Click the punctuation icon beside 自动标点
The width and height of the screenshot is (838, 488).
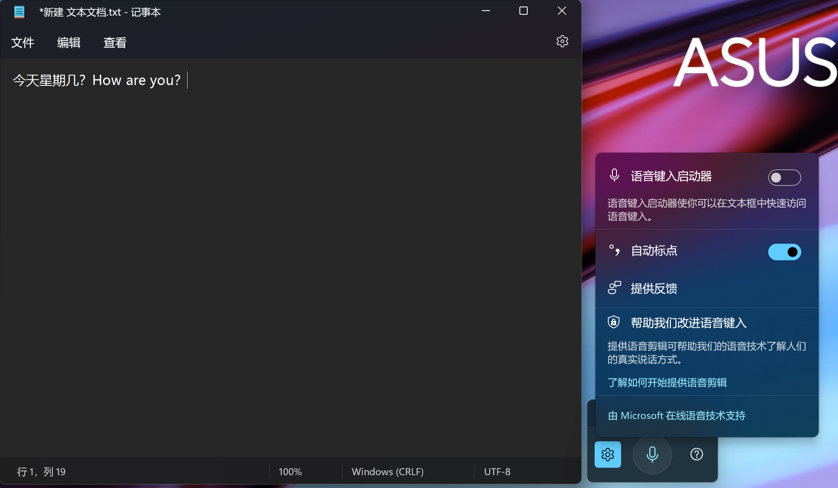click(614, 250)
